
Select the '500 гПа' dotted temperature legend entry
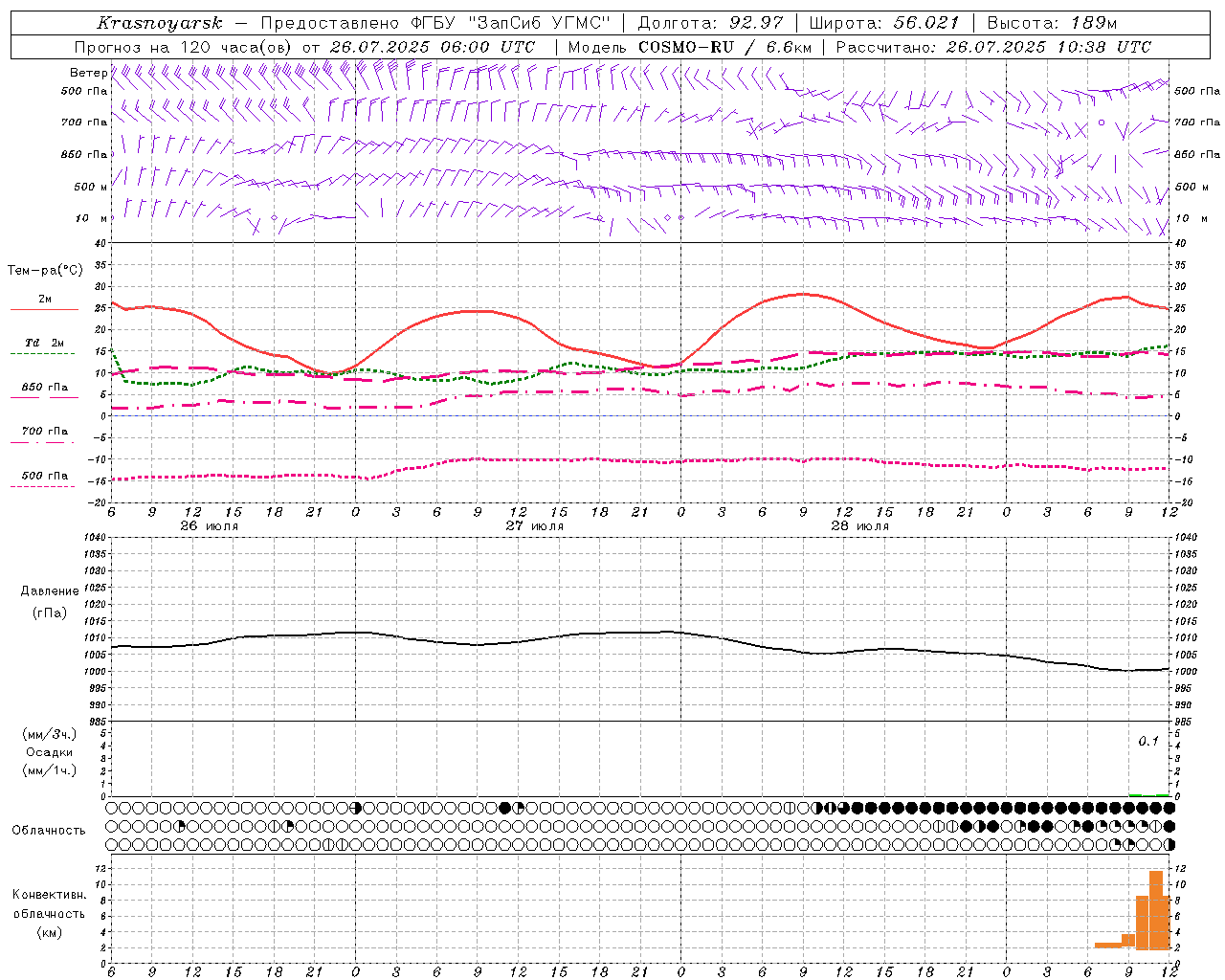[44, 476]
